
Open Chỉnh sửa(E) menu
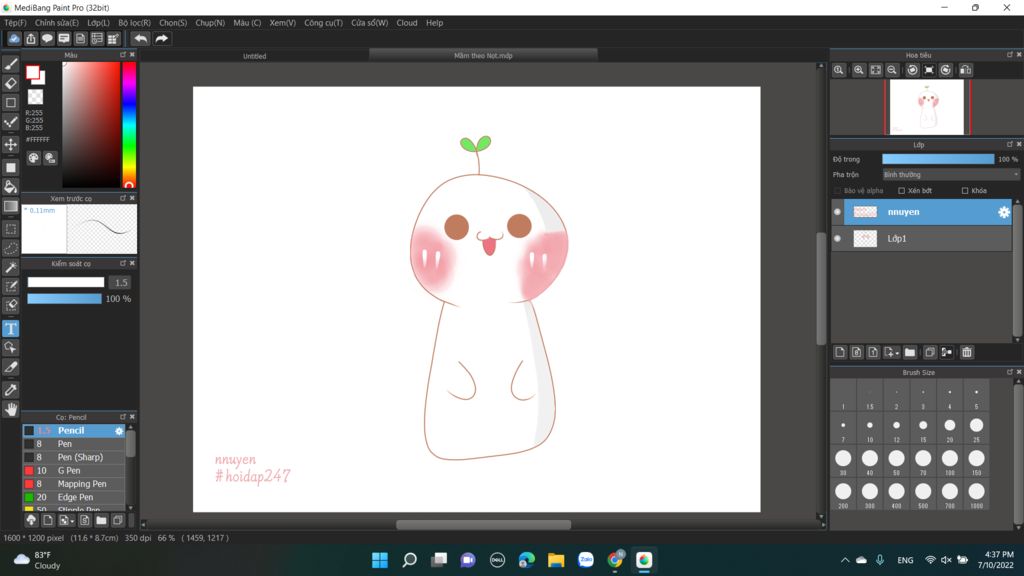click(57, 23)
